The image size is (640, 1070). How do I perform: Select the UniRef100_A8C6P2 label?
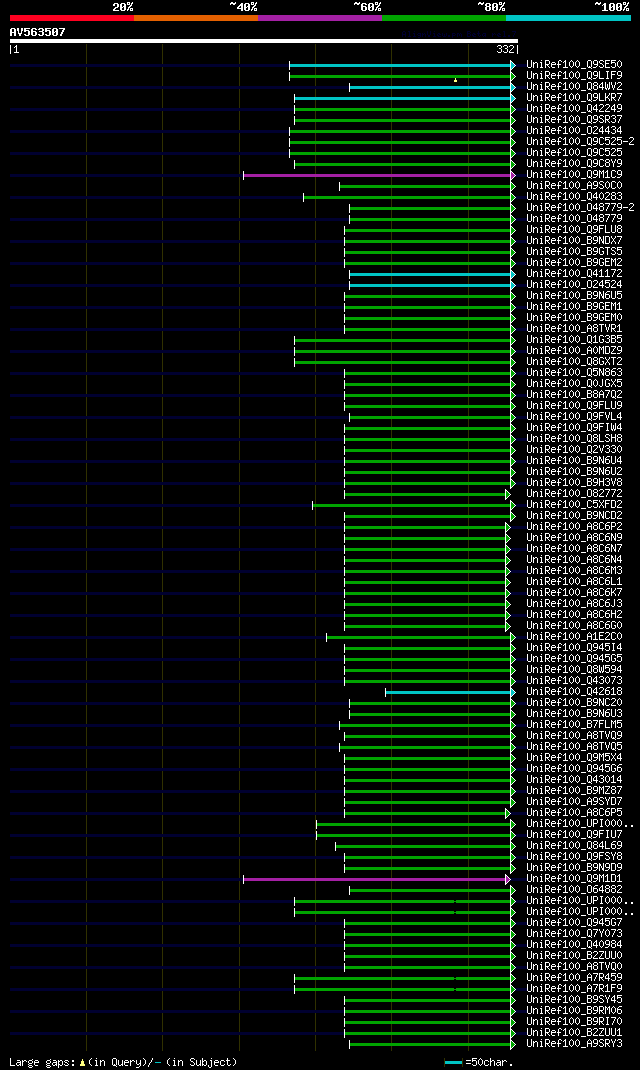click(x=574, y=527)
